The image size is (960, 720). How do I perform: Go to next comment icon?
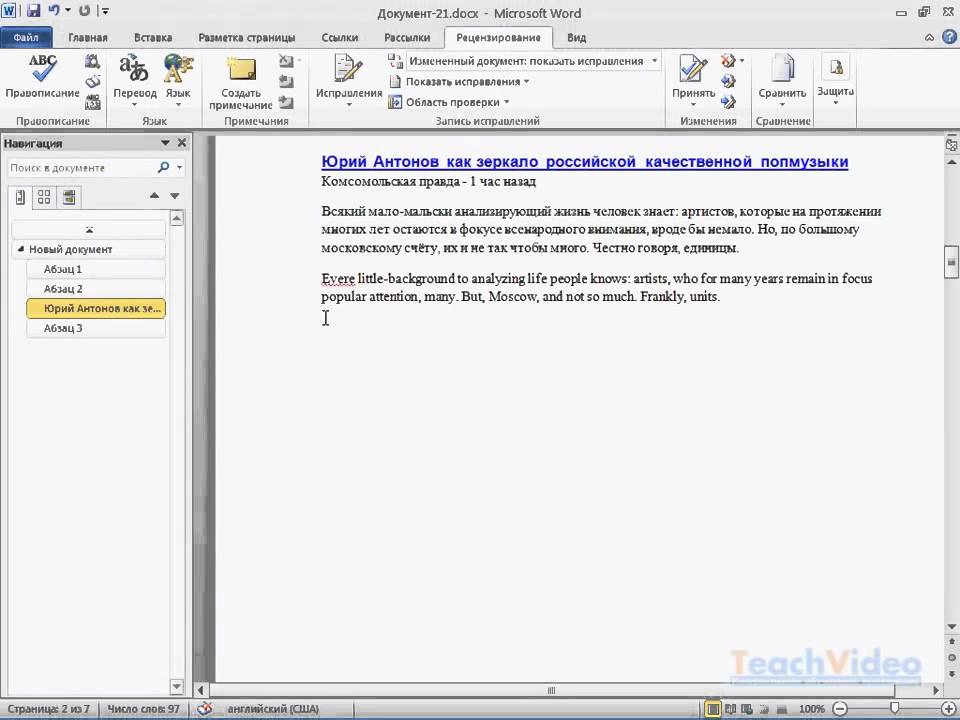pyautogui.click(x=286, y=102)
